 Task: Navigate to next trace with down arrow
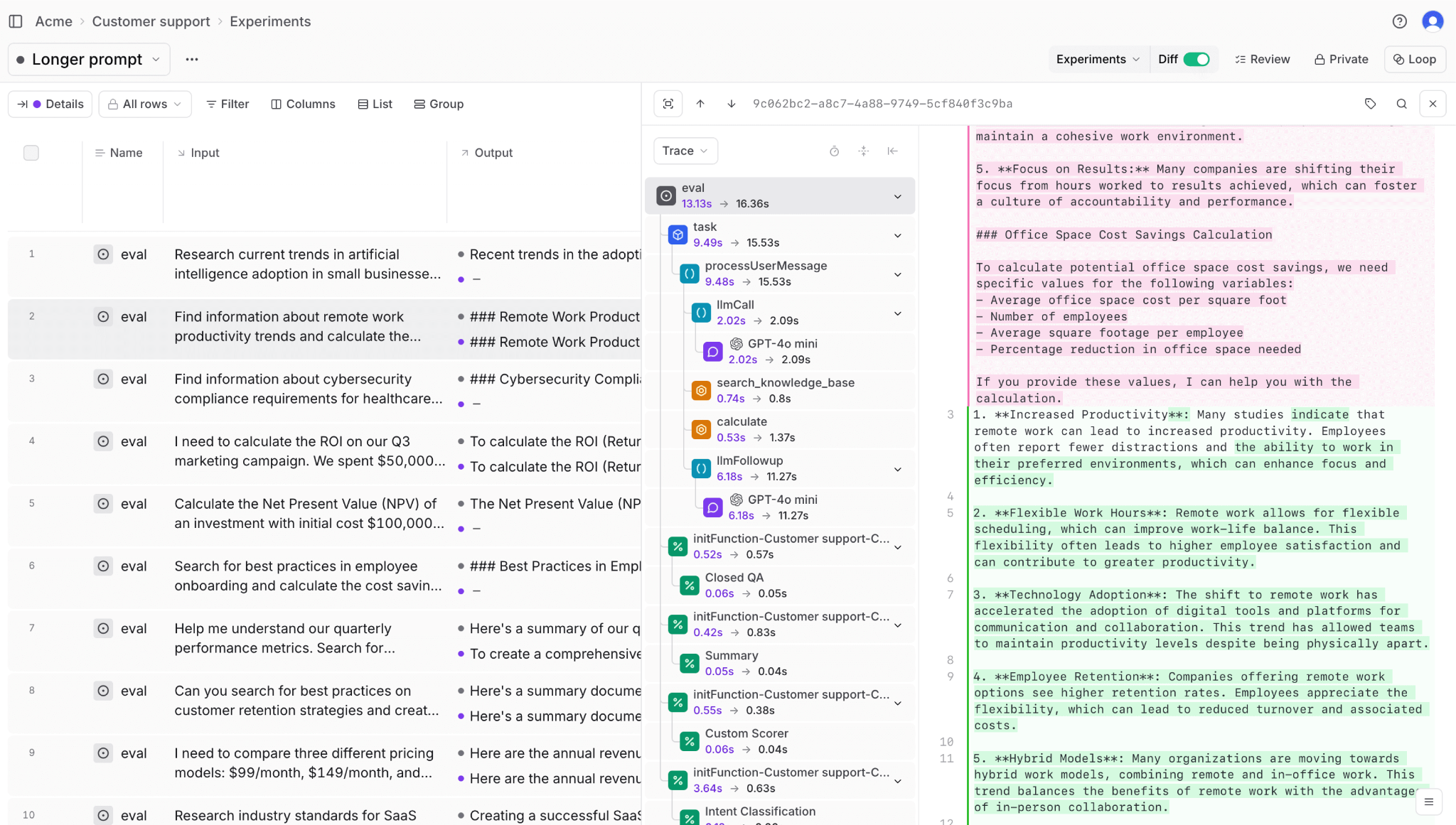pos(731,103)
